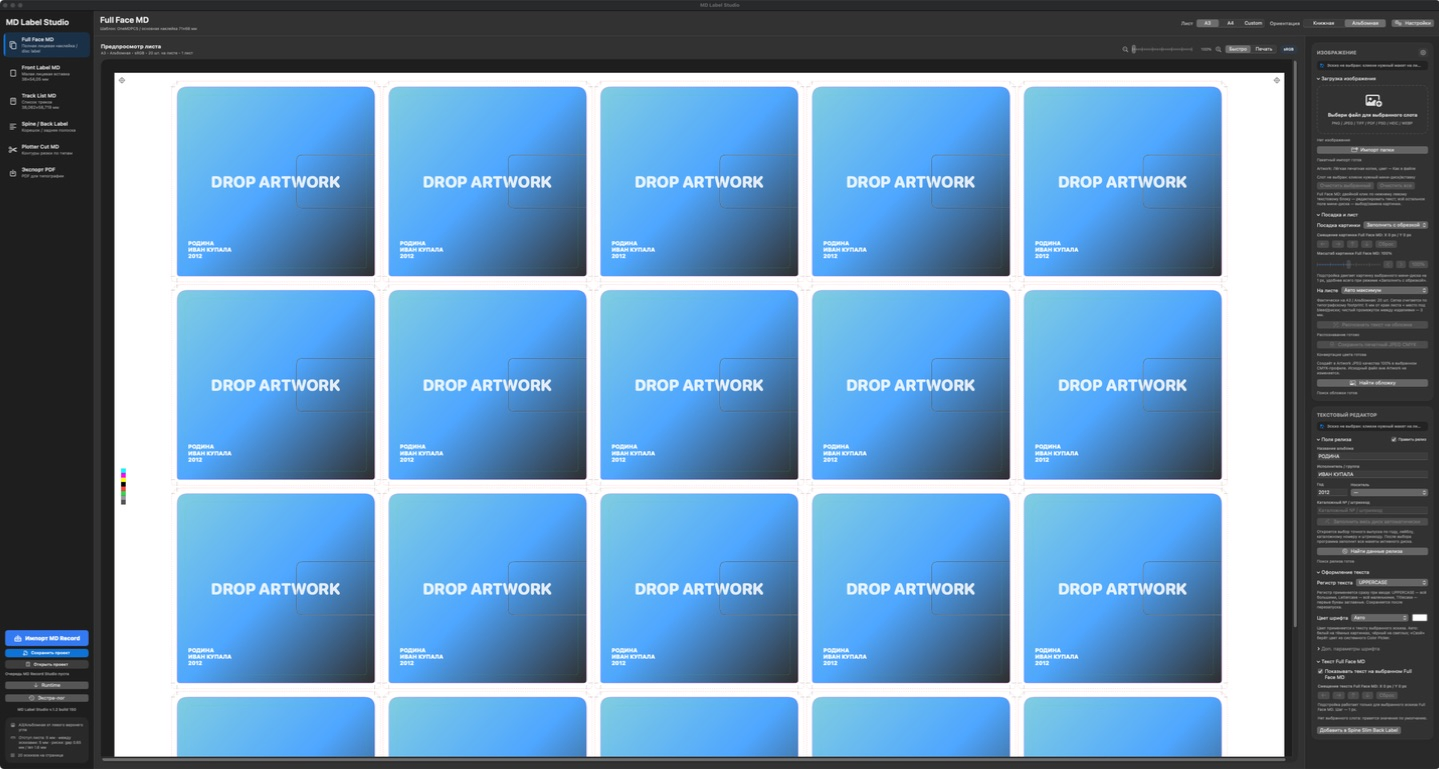The width and height of the screenshot is (1439, 769).
Task: Click the gear icon in the Изображение panel
Action: point(1423,52)
